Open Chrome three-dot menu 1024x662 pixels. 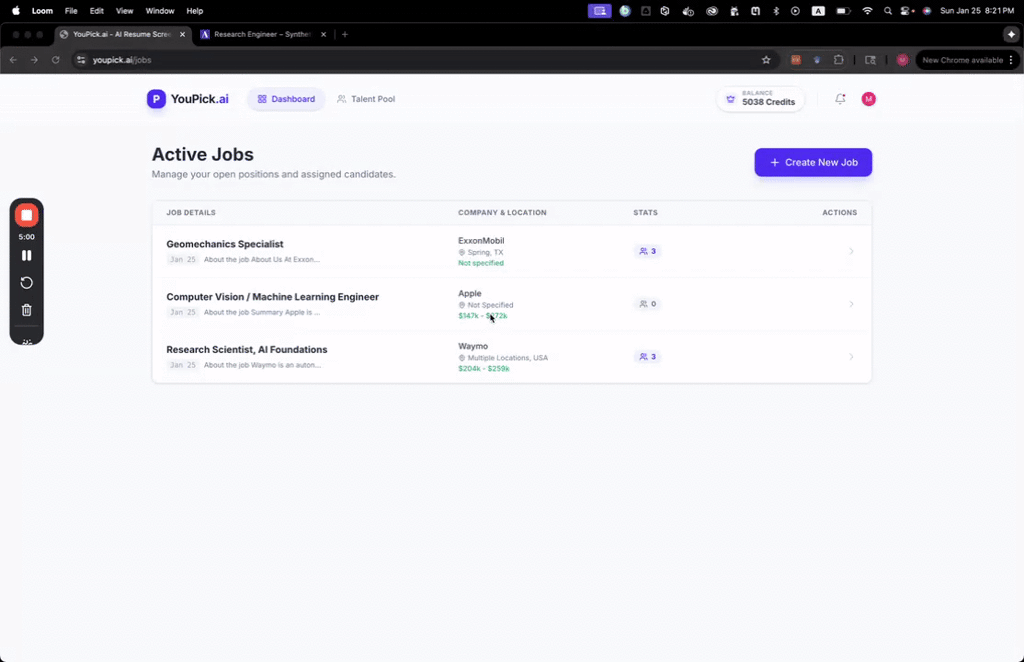click(1011, 60)
